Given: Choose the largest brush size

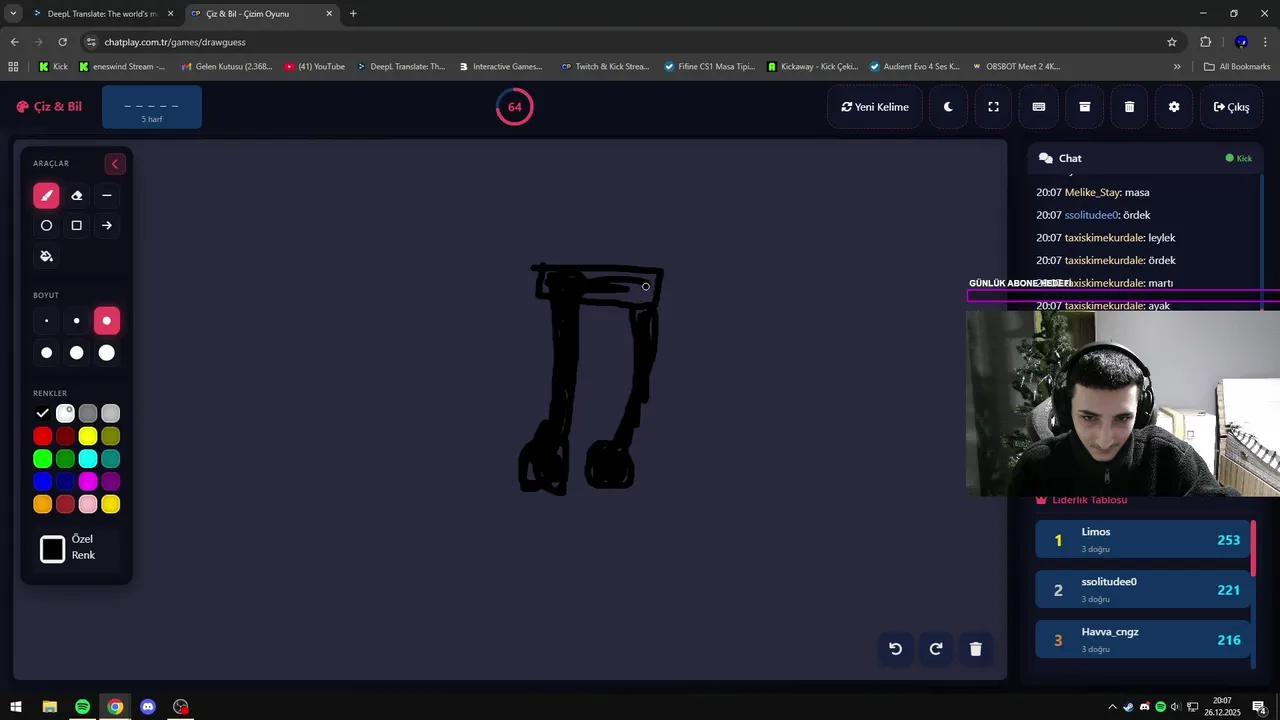Looking at the screenshot, I should tap(107, 353).
